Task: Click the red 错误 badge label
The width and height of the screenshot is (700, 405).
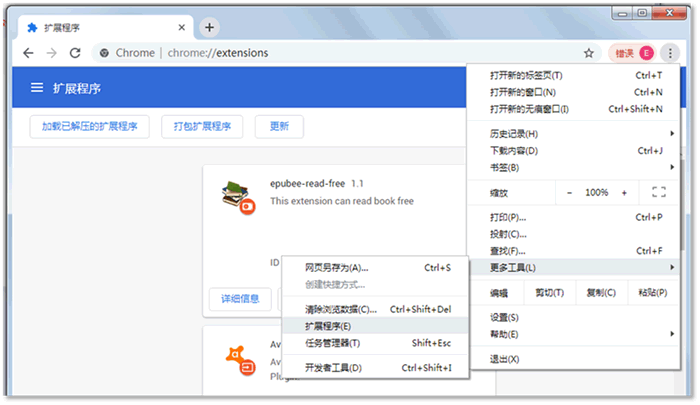Action: [625, 54]
